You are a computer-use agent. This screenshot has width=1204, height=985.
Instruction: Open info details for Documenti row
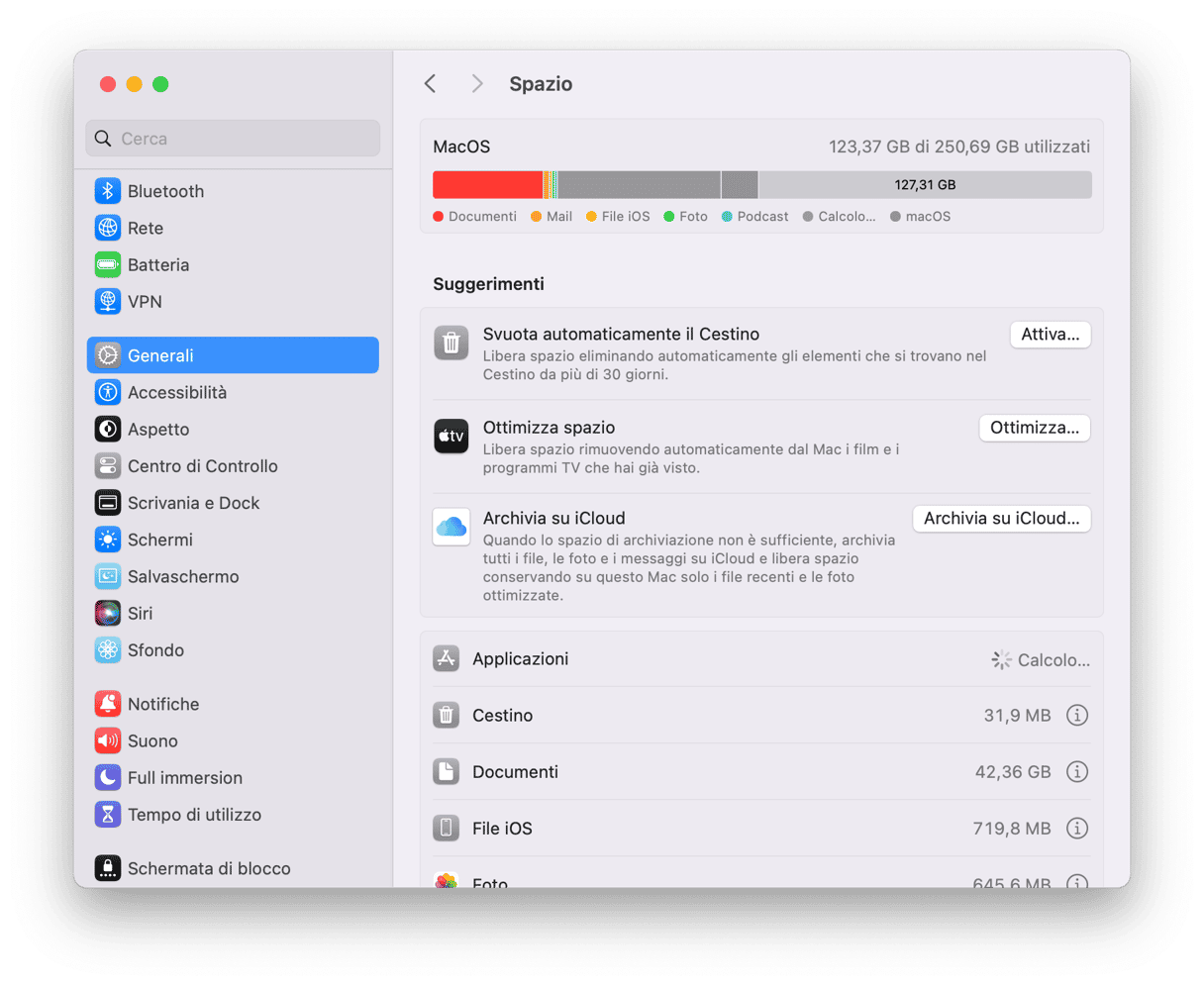(1076, 771)
